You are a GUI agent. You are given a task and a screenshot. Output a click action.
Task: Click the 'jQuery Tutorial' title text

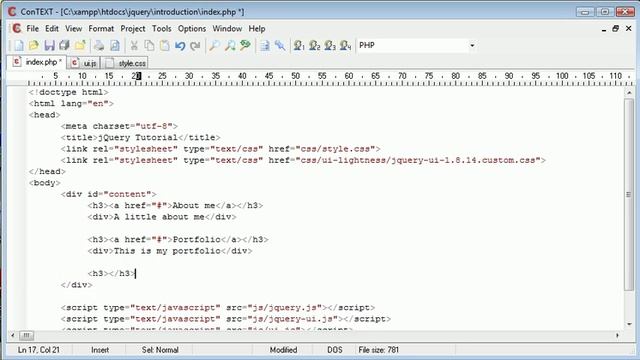click(138, 138)
